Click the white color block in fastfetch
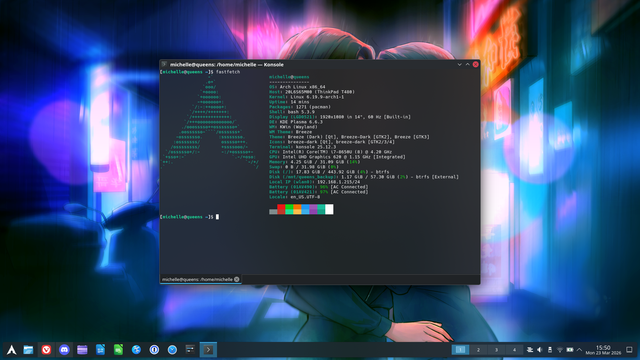 coord(329,209)
